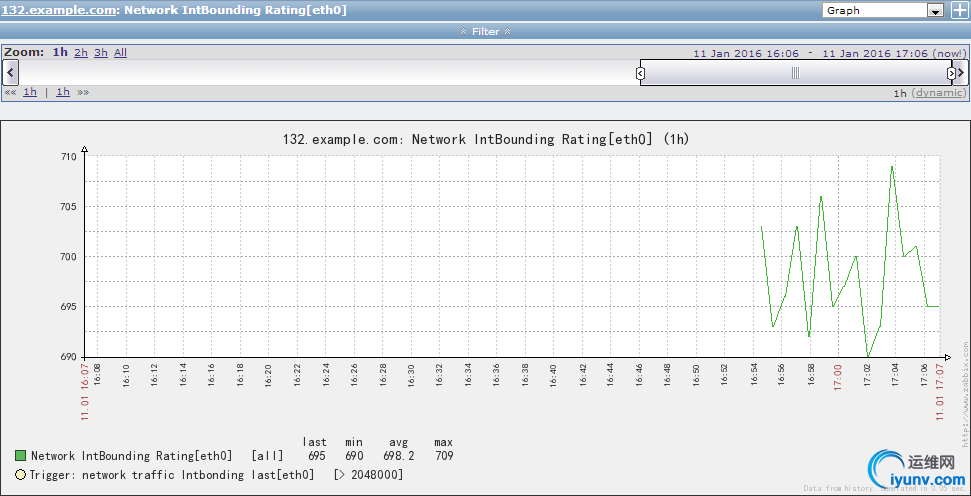Image resolution: width=971 pixels, height=496 pixels.
Task: Select the 1h zoom level
Action: coord(60,53)
